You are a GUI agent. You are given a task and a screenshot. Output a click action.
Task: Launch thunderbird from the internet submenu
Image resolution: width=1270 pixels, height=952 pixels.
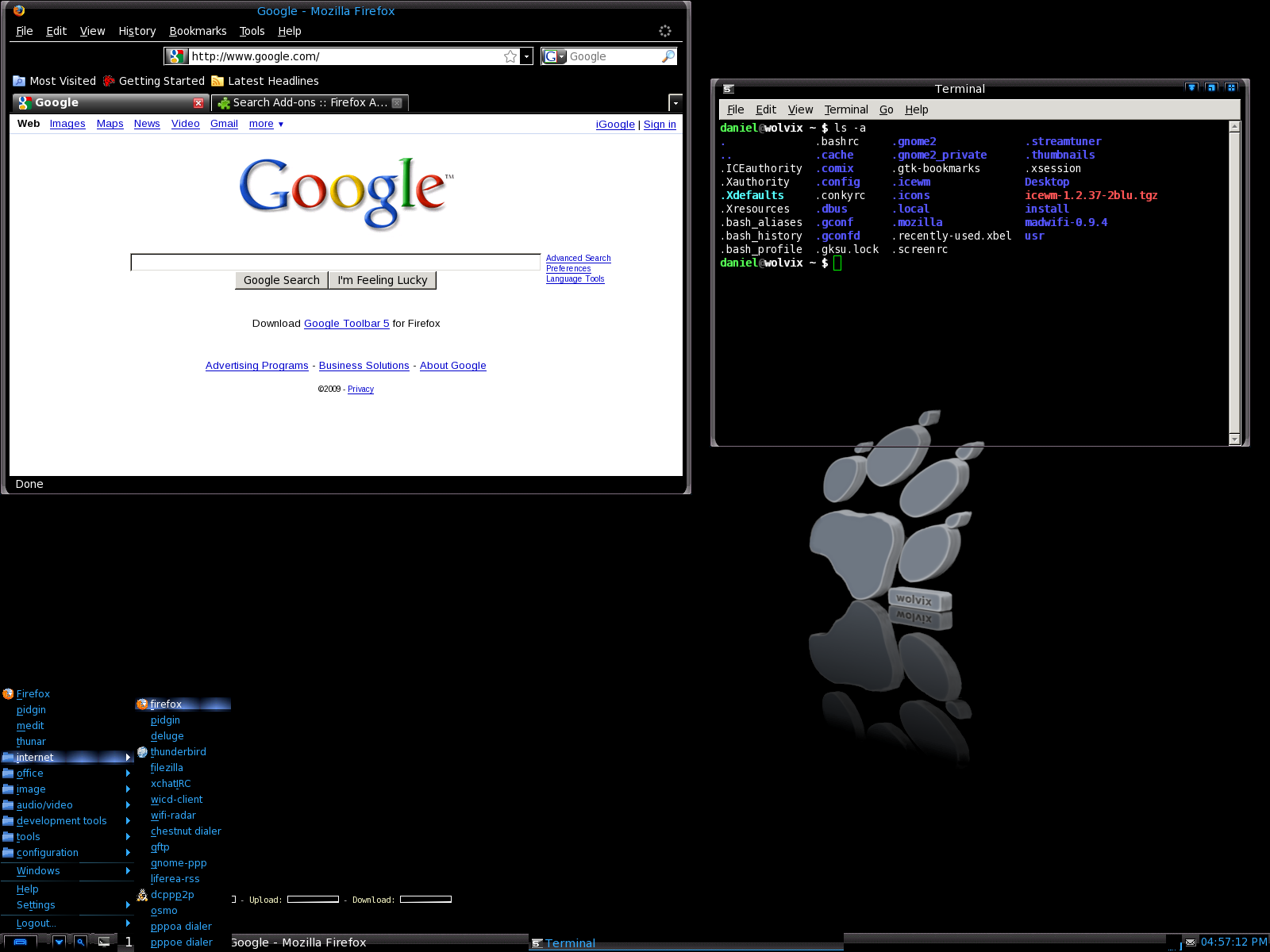(x=178, y=751)
